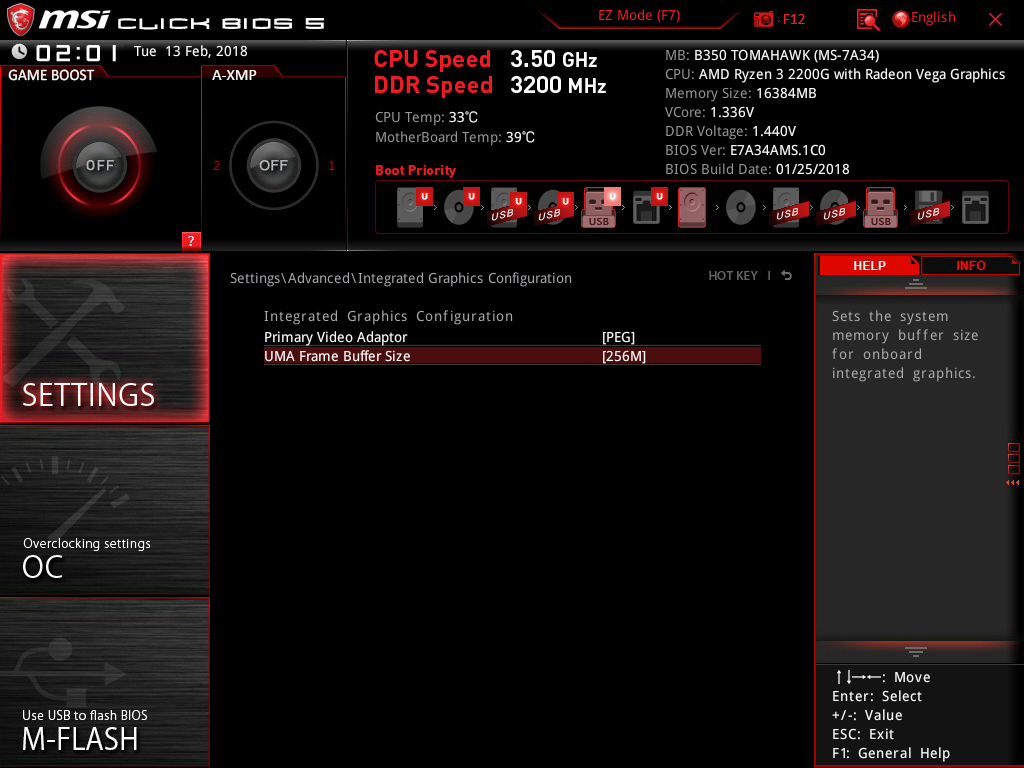Select the UMA Frame Buffer Size label
The image size is (1024, 768).
coord(337,356)
